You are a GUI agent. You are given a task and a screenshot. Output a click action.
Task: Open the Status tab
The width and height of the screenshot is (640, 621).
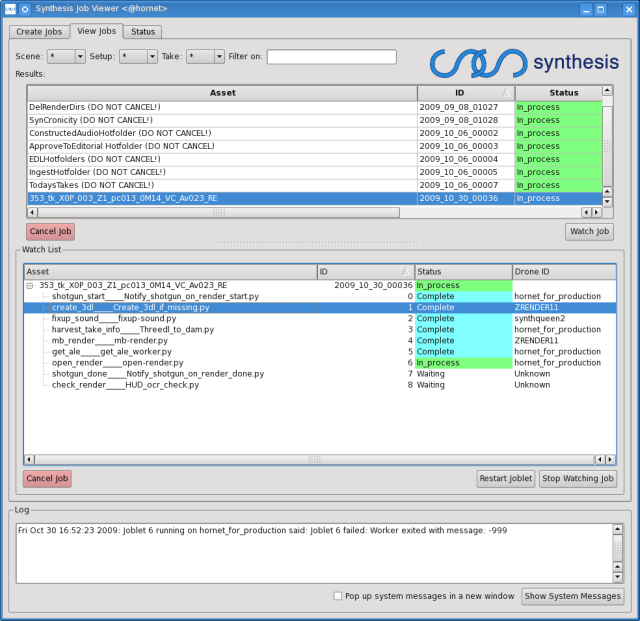coord(143,32)
